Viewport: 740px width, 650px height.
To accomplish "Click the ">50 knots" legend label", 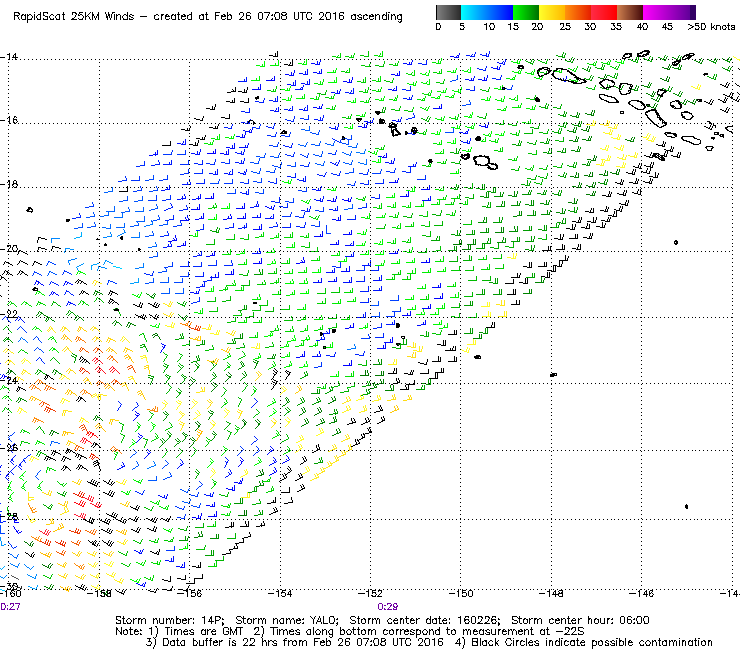I will (x=711, y=27).
